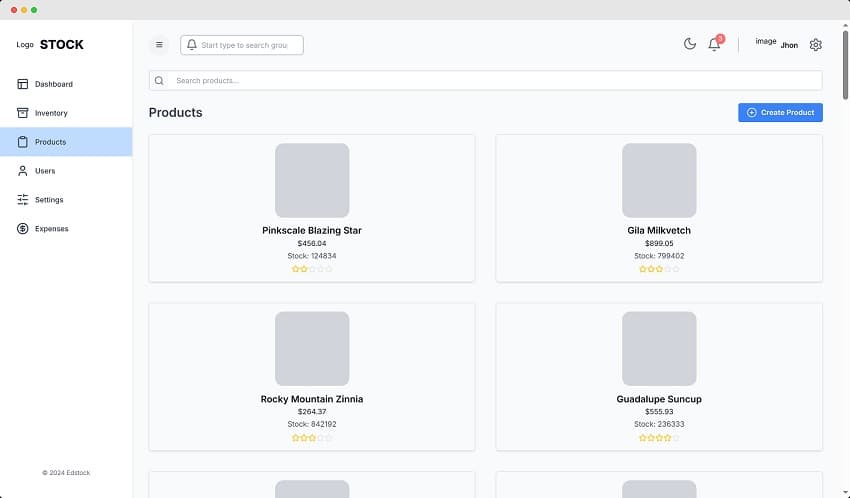
Task: Select the Gila Milkvetch title
Action: (659, 230)
